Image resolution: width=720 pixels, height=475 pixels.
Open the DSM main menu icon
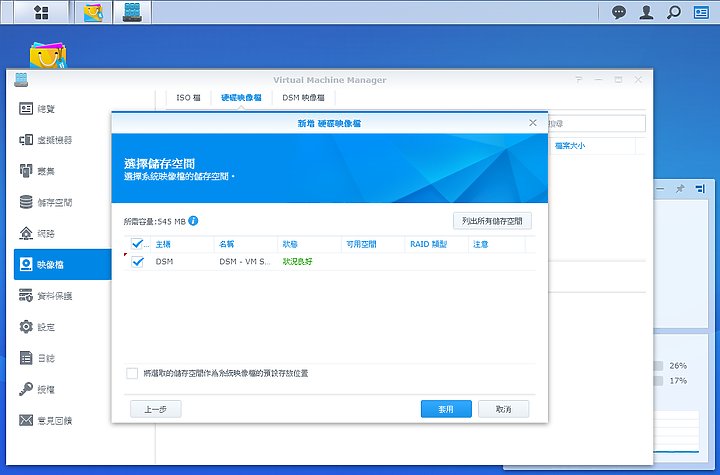pyautogui.click(x=41, y=12)
